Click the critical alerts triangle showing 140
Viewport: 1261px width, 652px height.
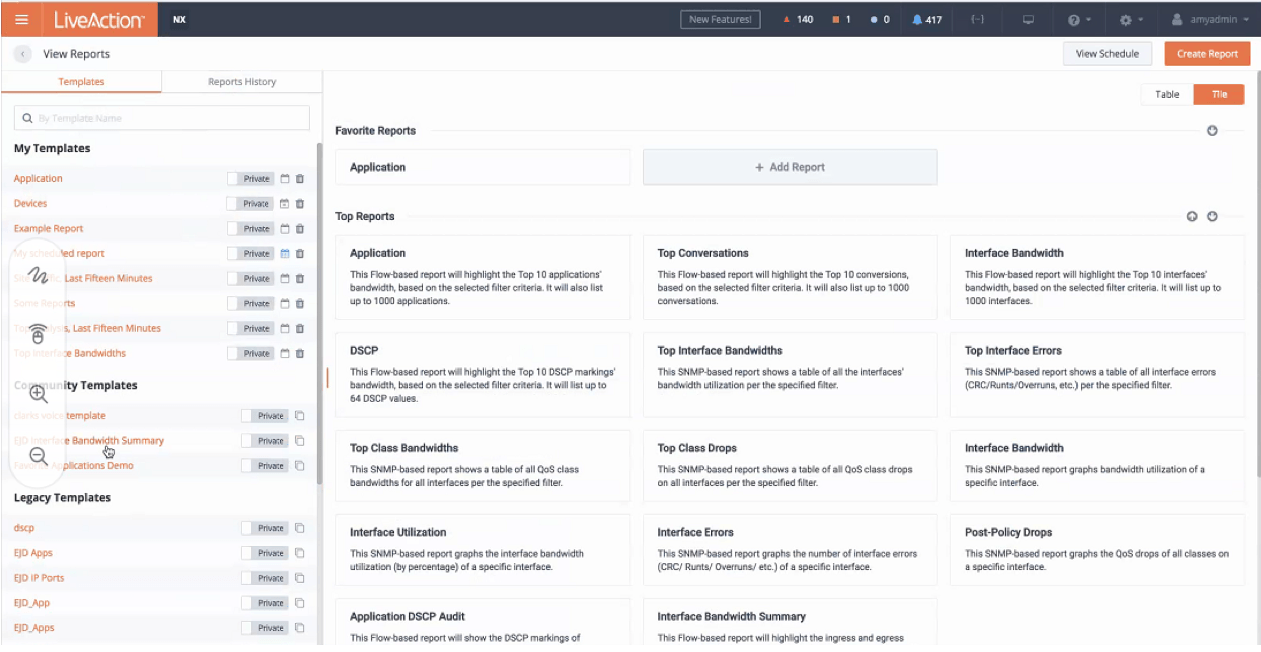pyautogui.click(x=797, y=19)
